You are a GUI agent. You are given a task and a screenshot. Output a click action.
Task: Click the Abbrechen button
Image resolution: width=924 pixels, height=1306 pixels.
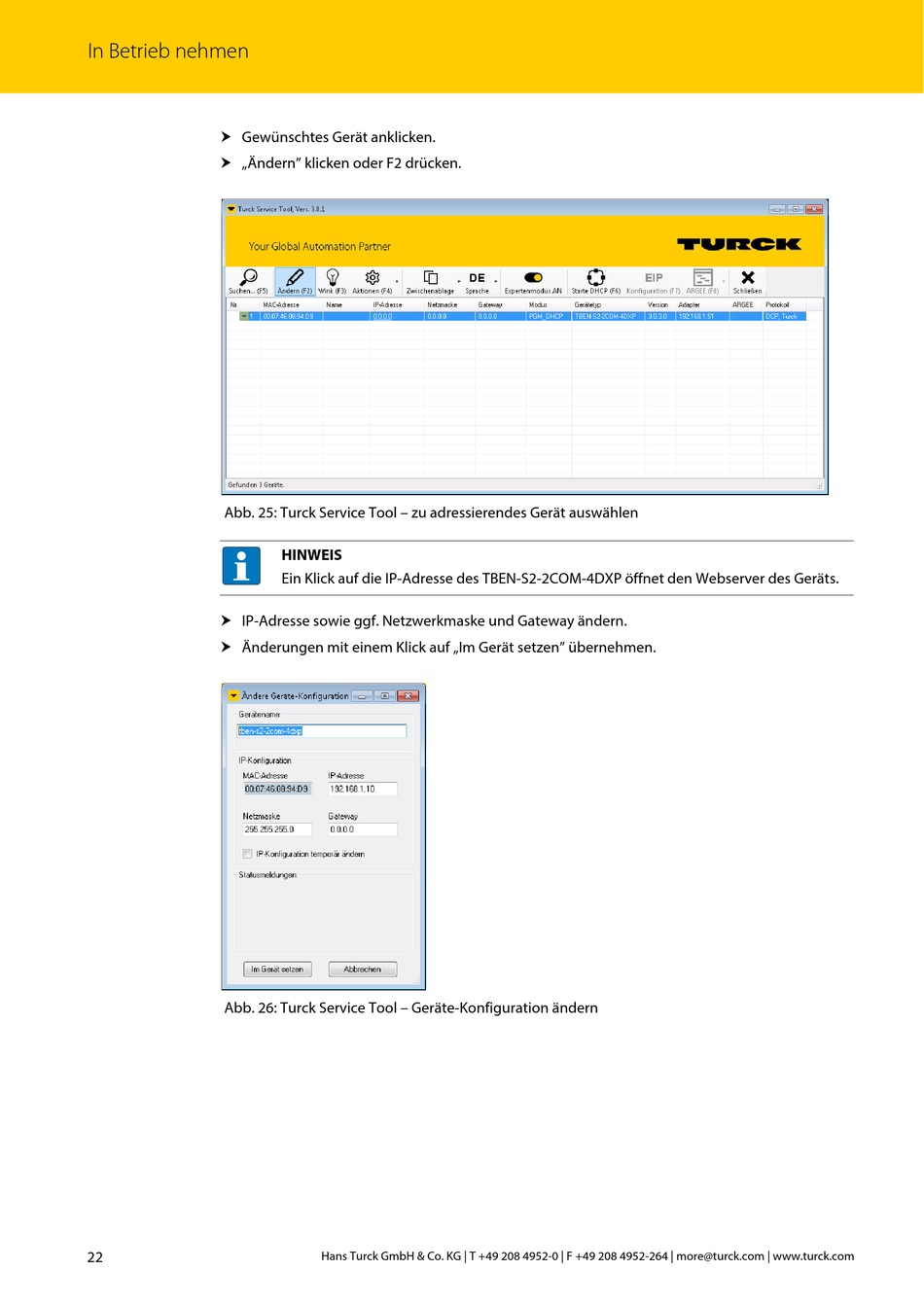[x=363, y=970]
